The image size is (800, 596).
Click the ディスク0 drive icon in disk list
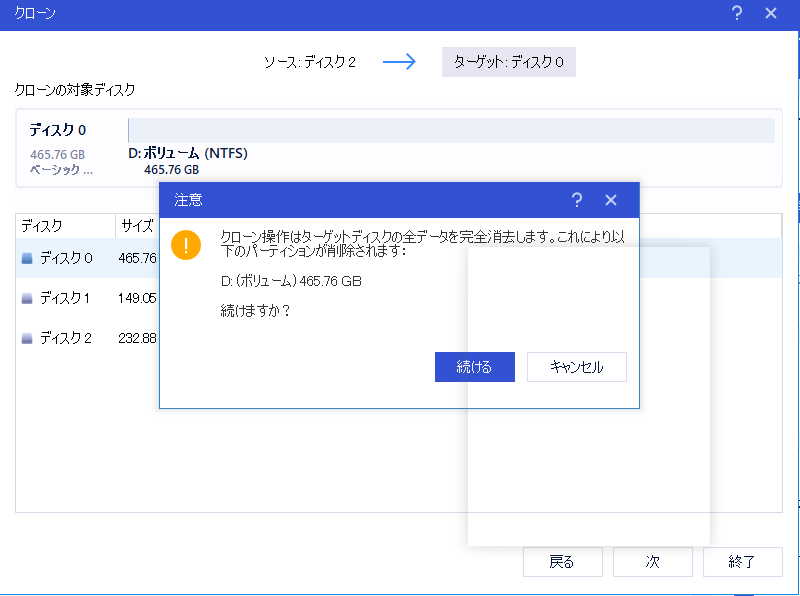click(x=28, y=257)
